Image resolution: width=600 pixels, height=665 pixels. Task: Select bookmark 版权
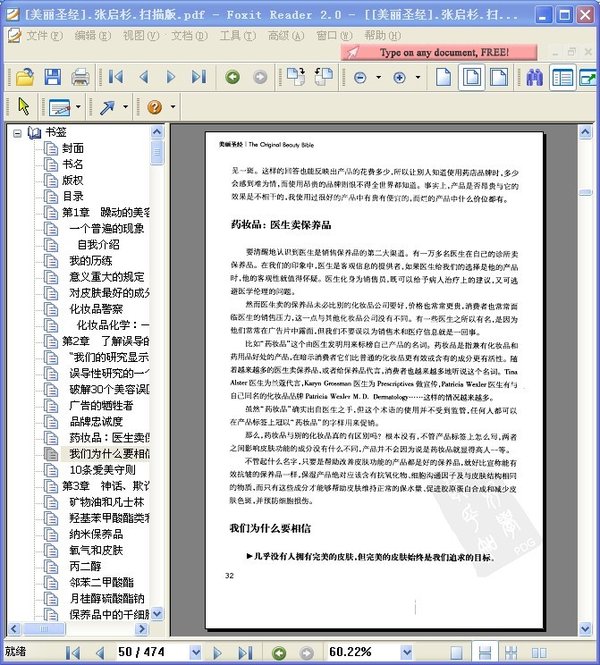pos(73,180)
